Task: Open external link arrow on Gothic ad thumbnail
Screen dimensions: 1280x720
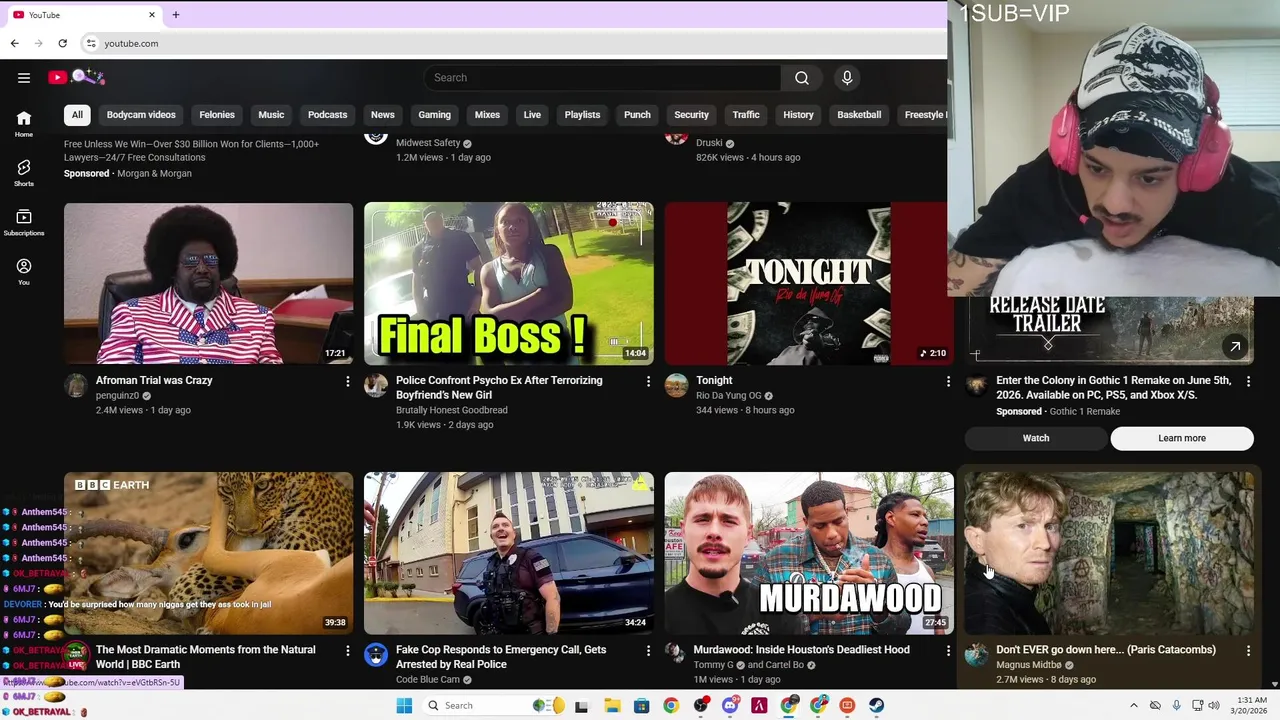Action: (1235, 347)
